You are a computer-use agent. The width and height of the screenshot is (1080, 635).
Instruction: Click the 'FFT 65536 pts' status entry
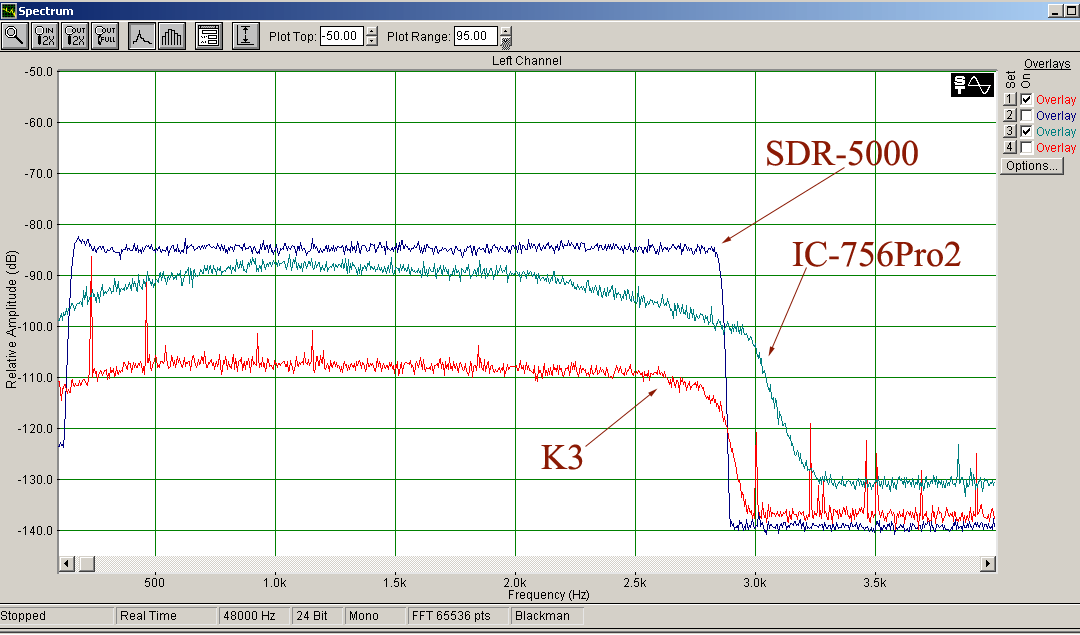coord(457,616)
